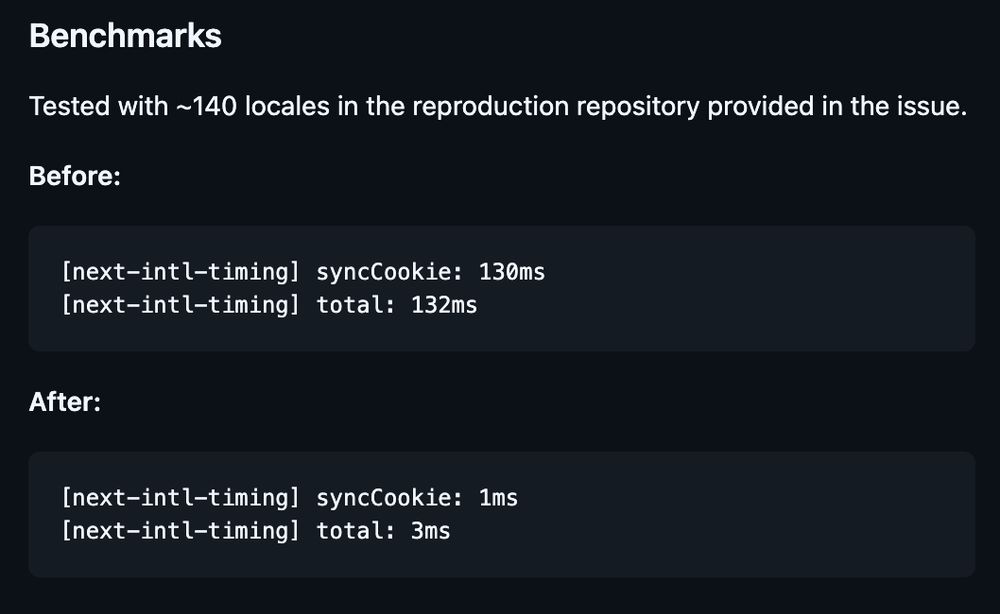Click the 3ms total value
Screen dimensions: 1000x614
pos(430,531)
